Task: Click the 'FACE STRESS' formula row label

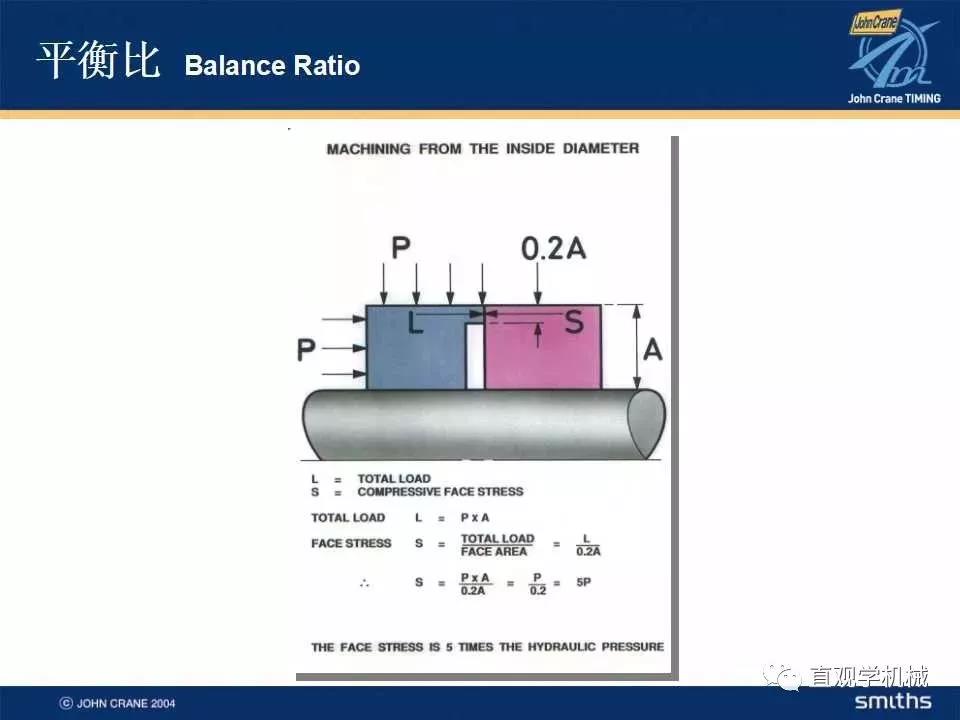Action: coord(351,544)
